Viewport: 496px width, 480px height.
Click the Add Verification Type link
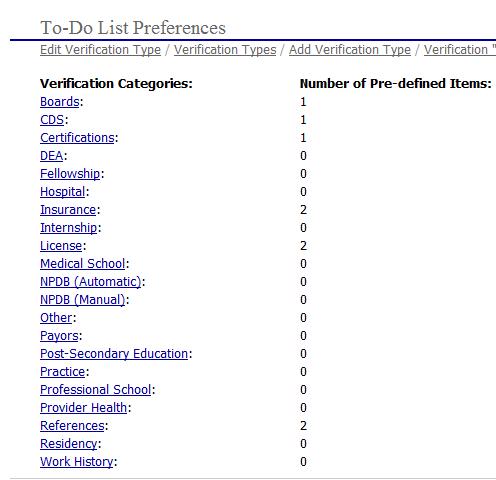pos(350,50)
